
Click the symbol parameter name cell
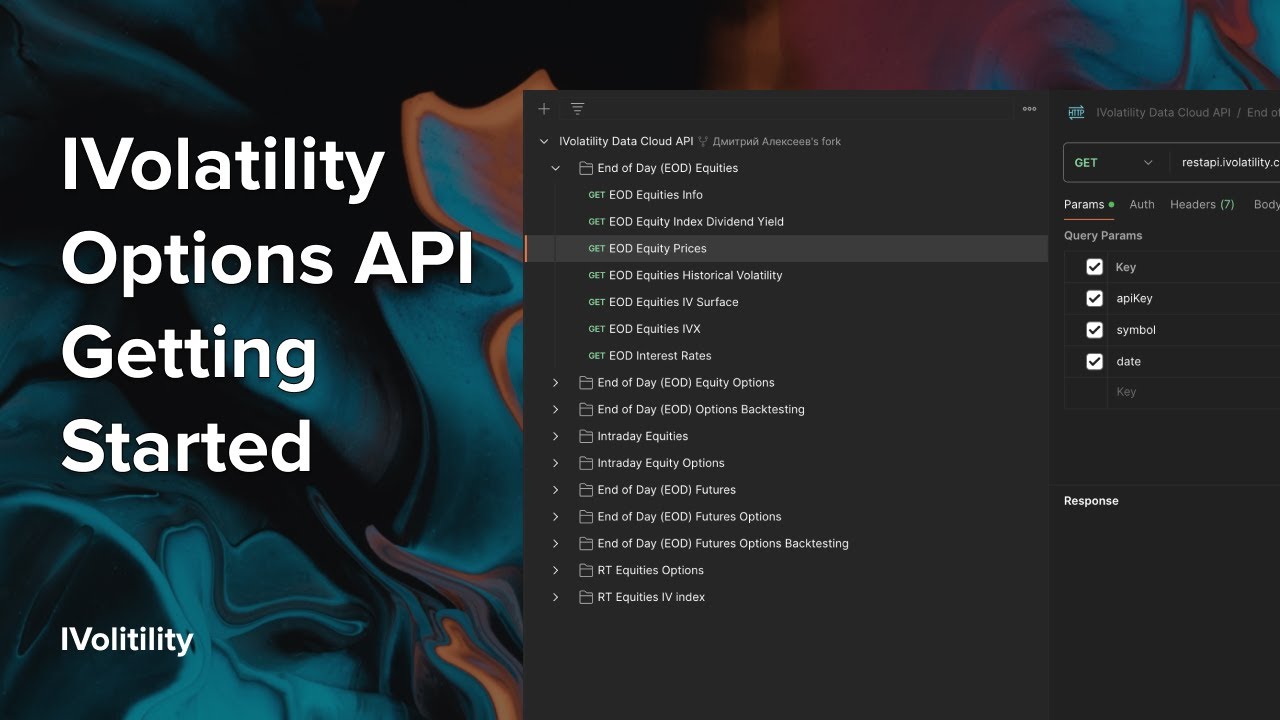pyautogui.click(x=1194, y=330)
